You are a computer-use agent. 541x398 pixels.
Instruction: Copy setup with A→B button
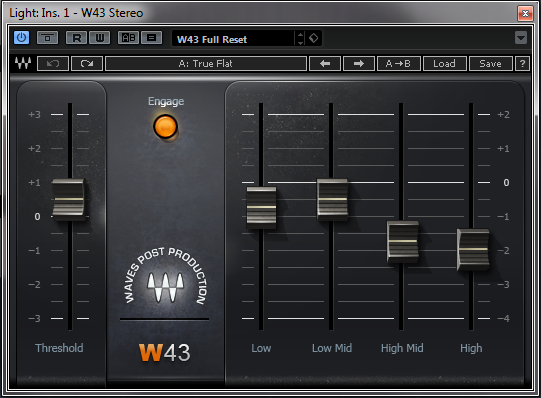pyautogui.click(x=399, y=63)
